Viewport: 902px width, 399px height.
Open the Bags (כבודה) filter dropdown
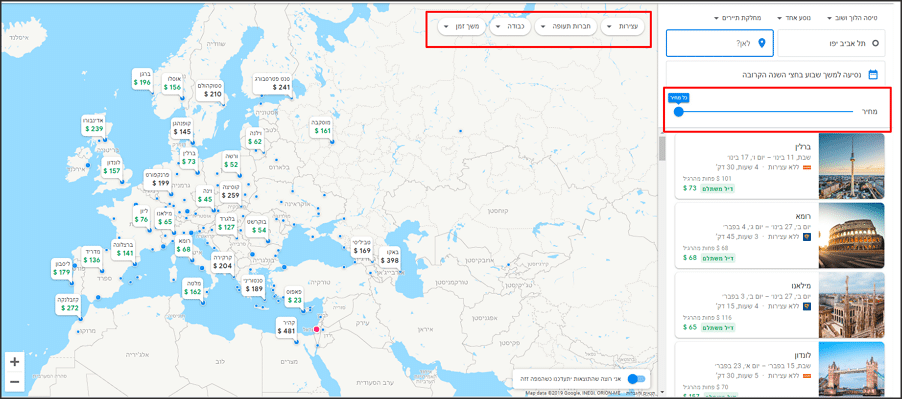pyautogui.click(x=510, y=27)
